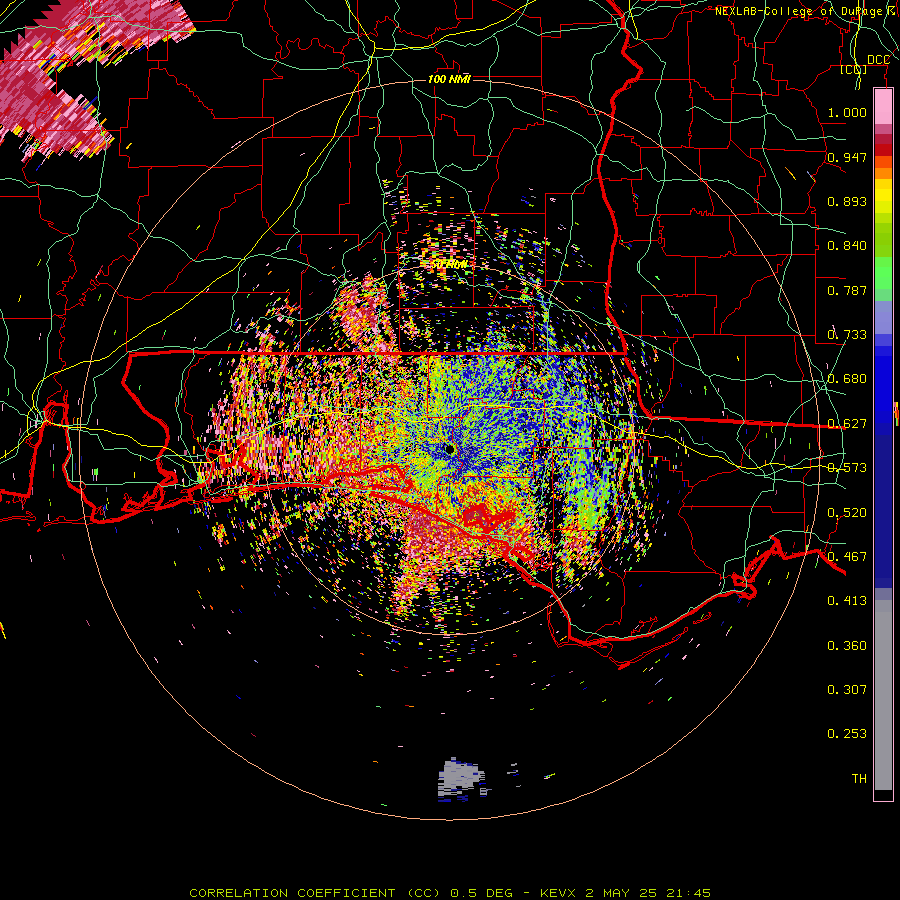
Task: Pick the gray segment of the color bar
Action: [x=883, y=695]
